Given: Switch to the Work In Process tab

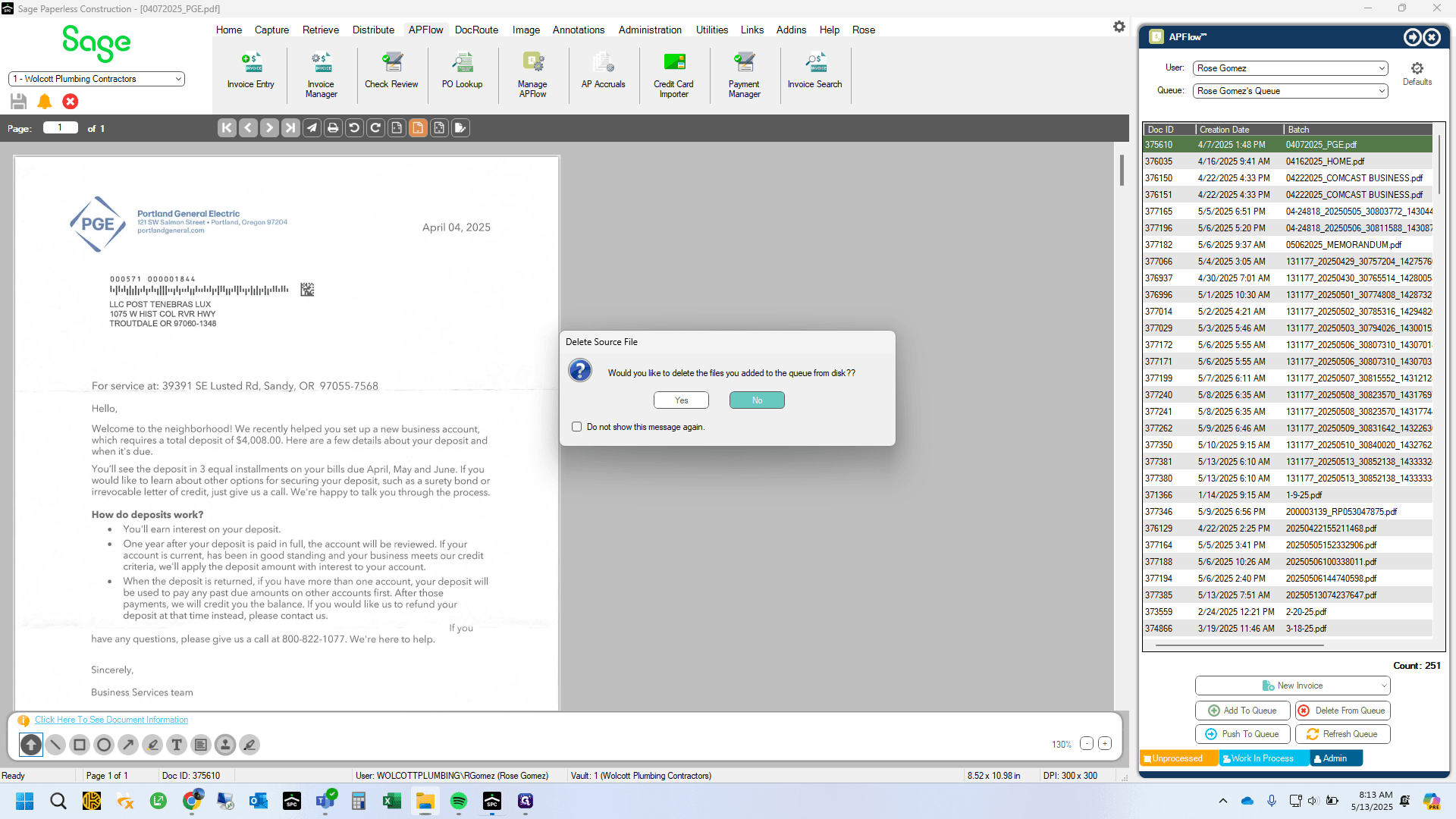Looking at the screenshot, I should (x=1264, y=758).
